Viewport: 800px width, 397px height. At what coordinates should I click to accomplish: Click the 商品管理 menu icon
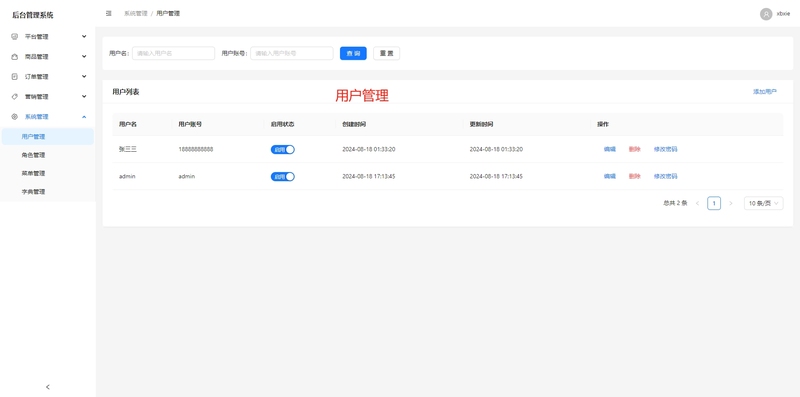click(14, 57)
